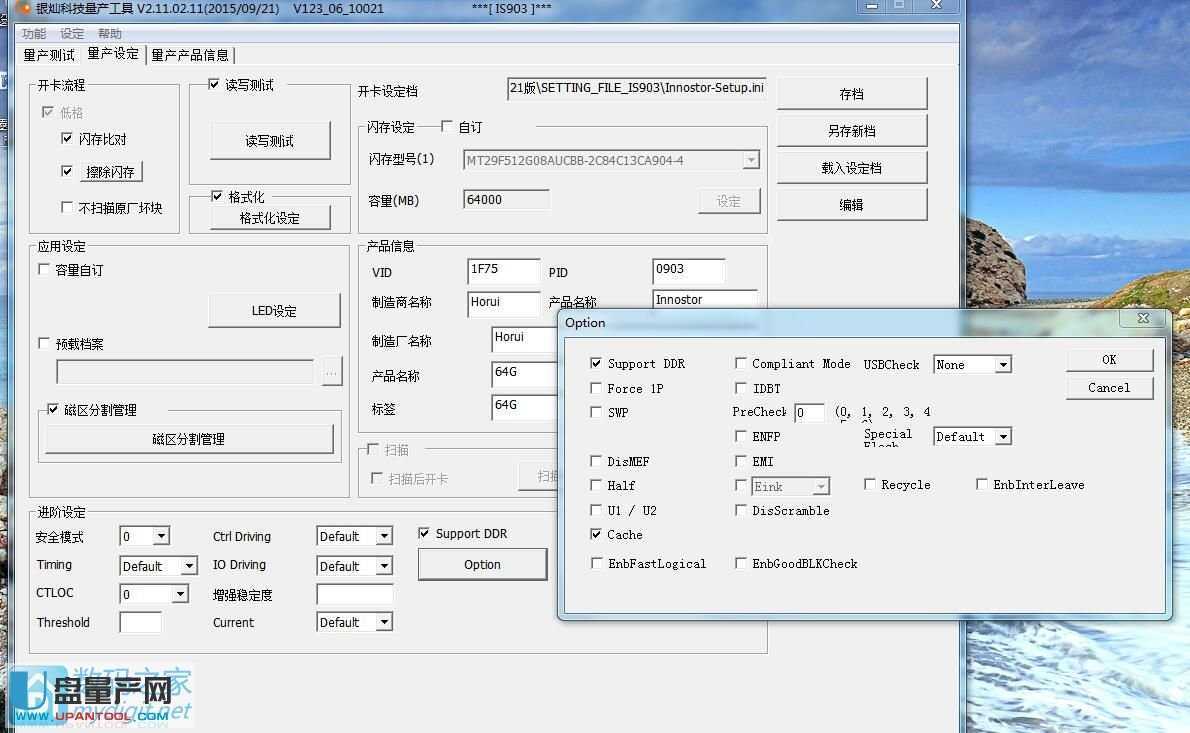
Task: Open the Special Flash dropdown showing Default
Action: point(1004,436)
